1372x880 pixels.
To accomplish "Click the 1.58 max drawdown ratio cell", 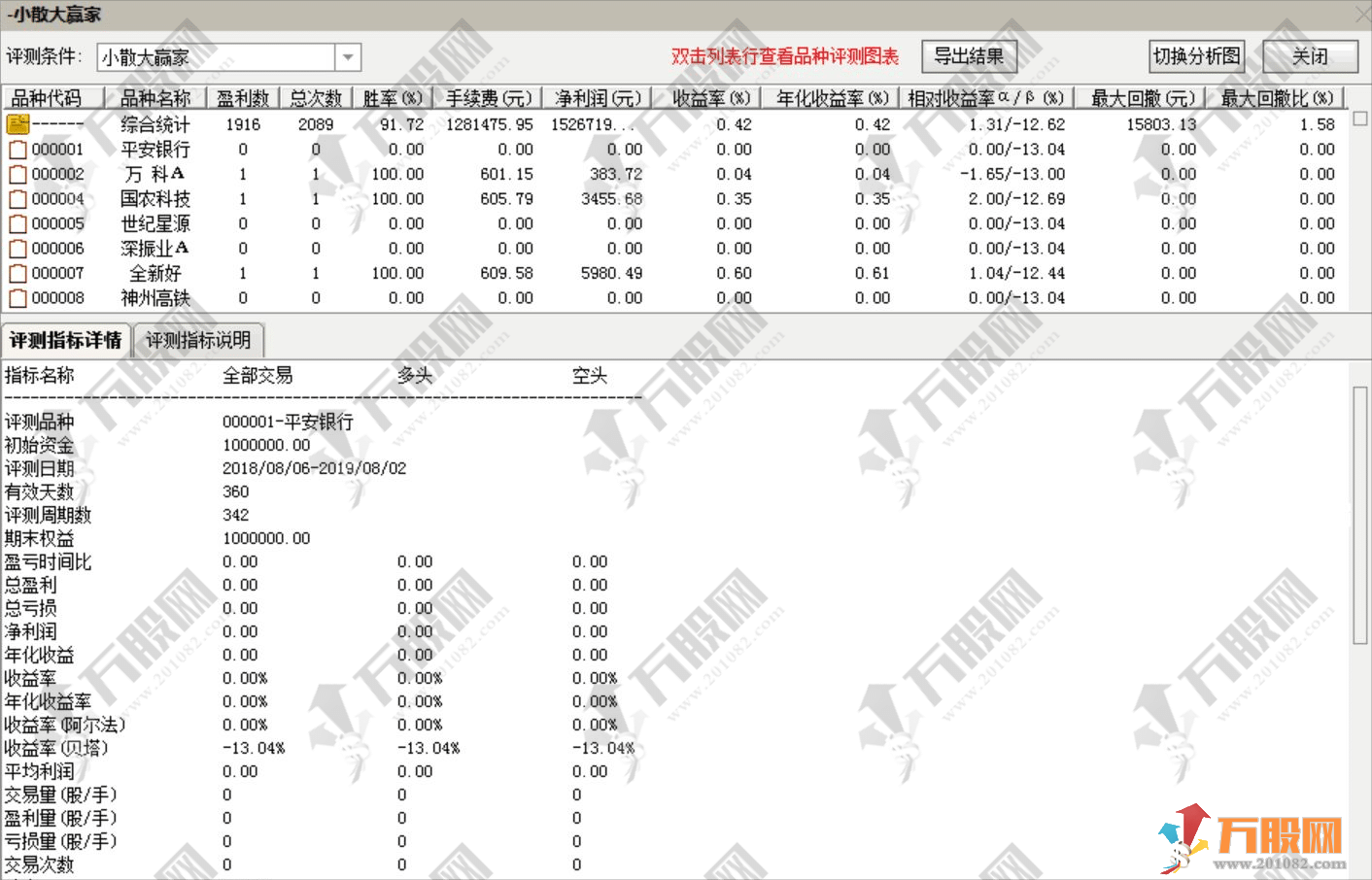I will click(x=1318, y=124).
